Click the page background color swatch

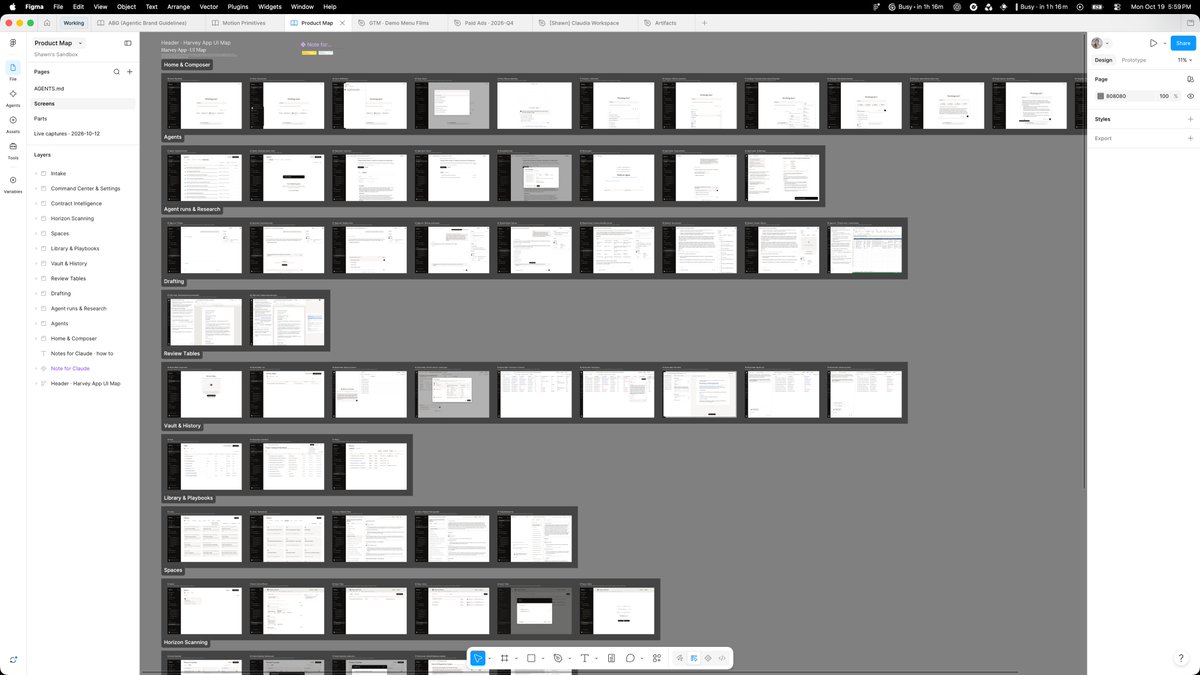point(1101,96)
